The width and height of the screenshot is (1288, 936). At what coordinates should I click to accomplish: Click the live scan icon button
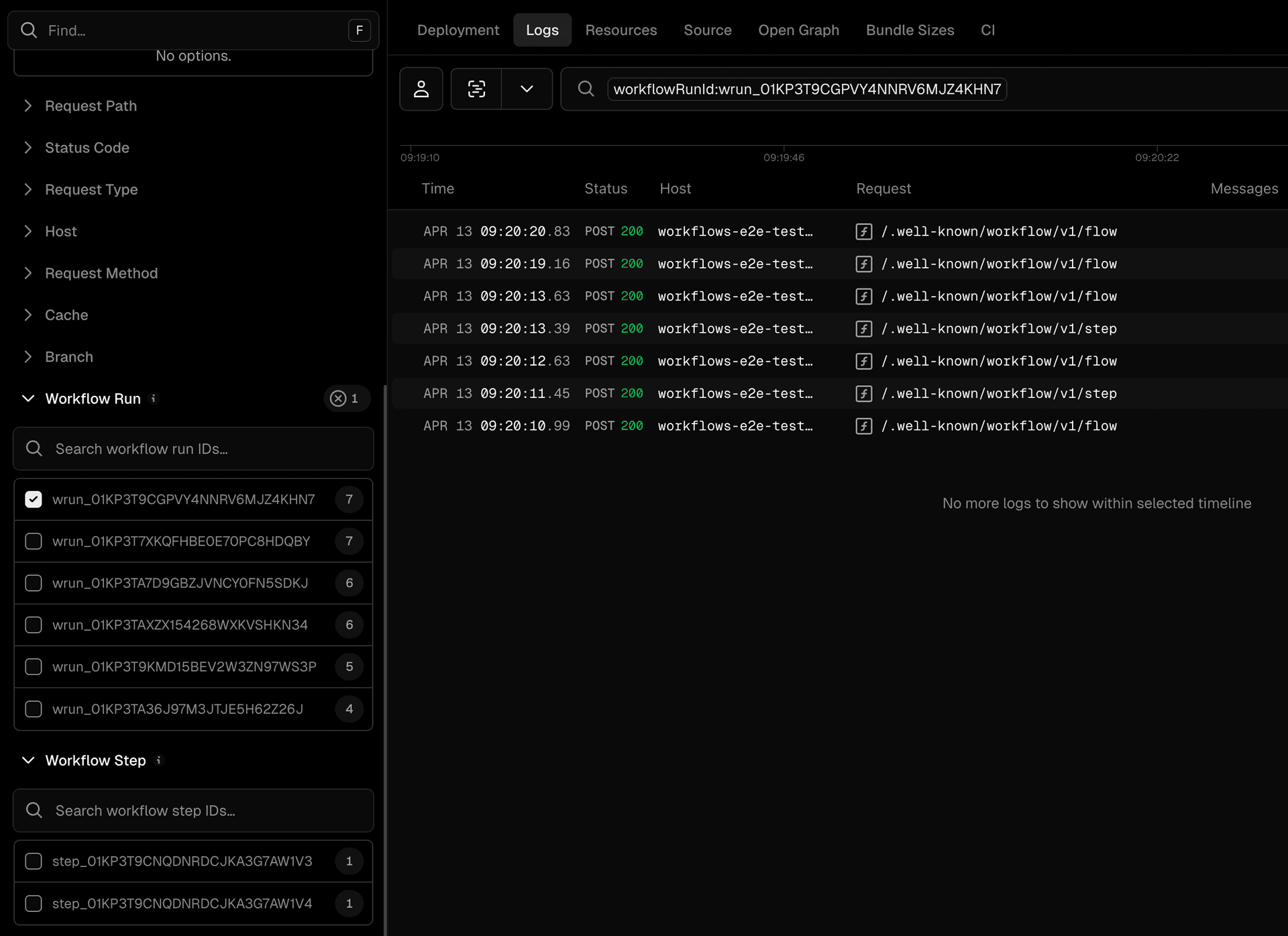(x=476, y=89)
